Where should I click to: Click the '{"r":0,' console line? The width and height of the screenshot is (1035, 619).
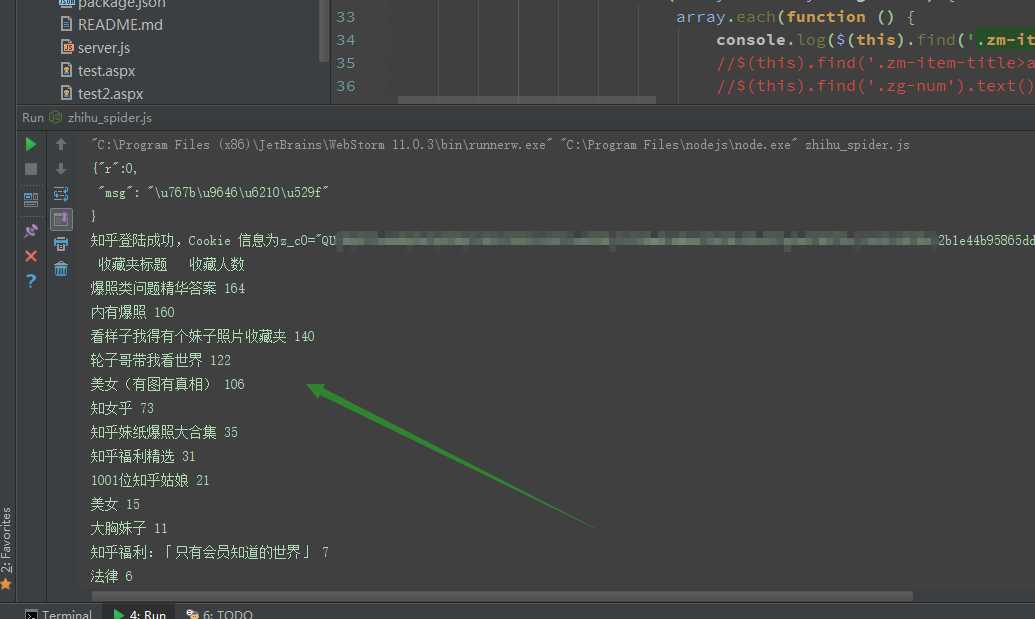pos(114,169)
